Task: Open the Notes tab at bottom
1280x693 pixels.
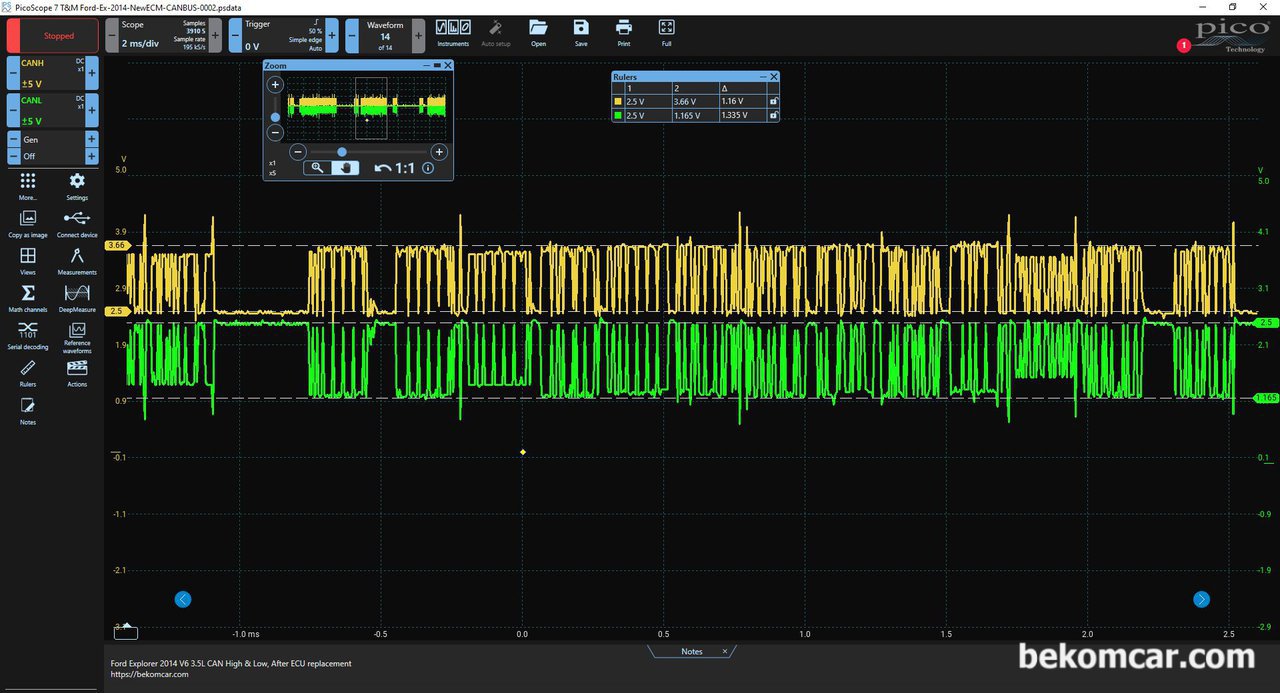Action: (x=692, y=651)
